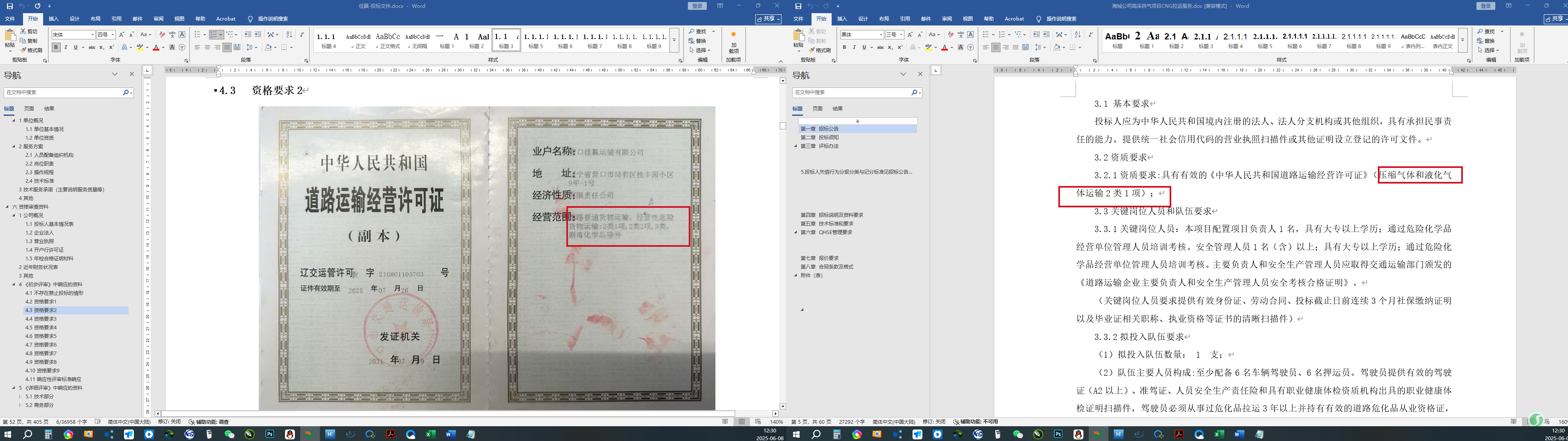
Task: Open the 三号 font size dropdown
Action: pyautogui.click(x=901, y=34)
